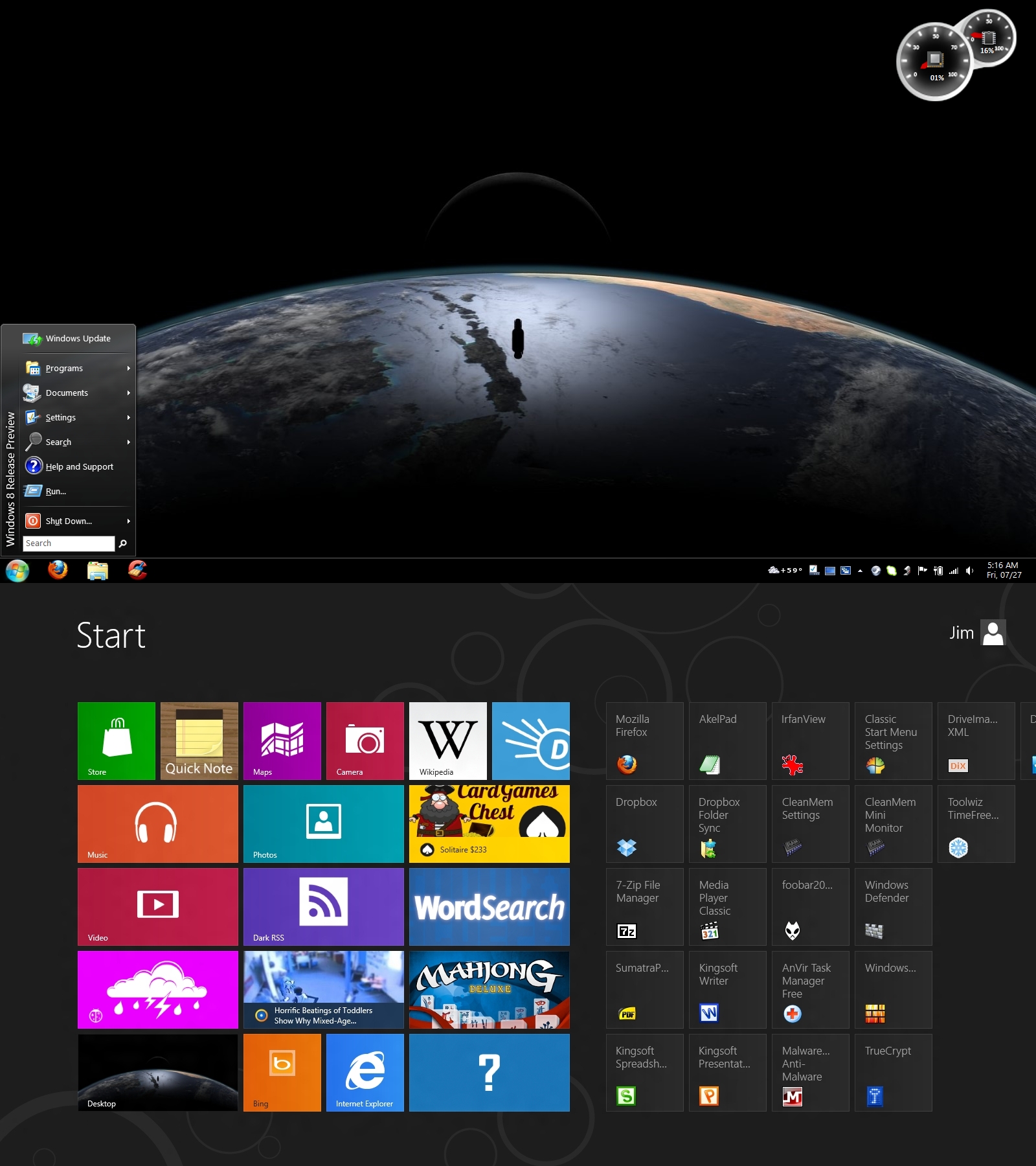Open the Store tile
Viewport: 1036px width, 1166px height.
tap(117, 740)
